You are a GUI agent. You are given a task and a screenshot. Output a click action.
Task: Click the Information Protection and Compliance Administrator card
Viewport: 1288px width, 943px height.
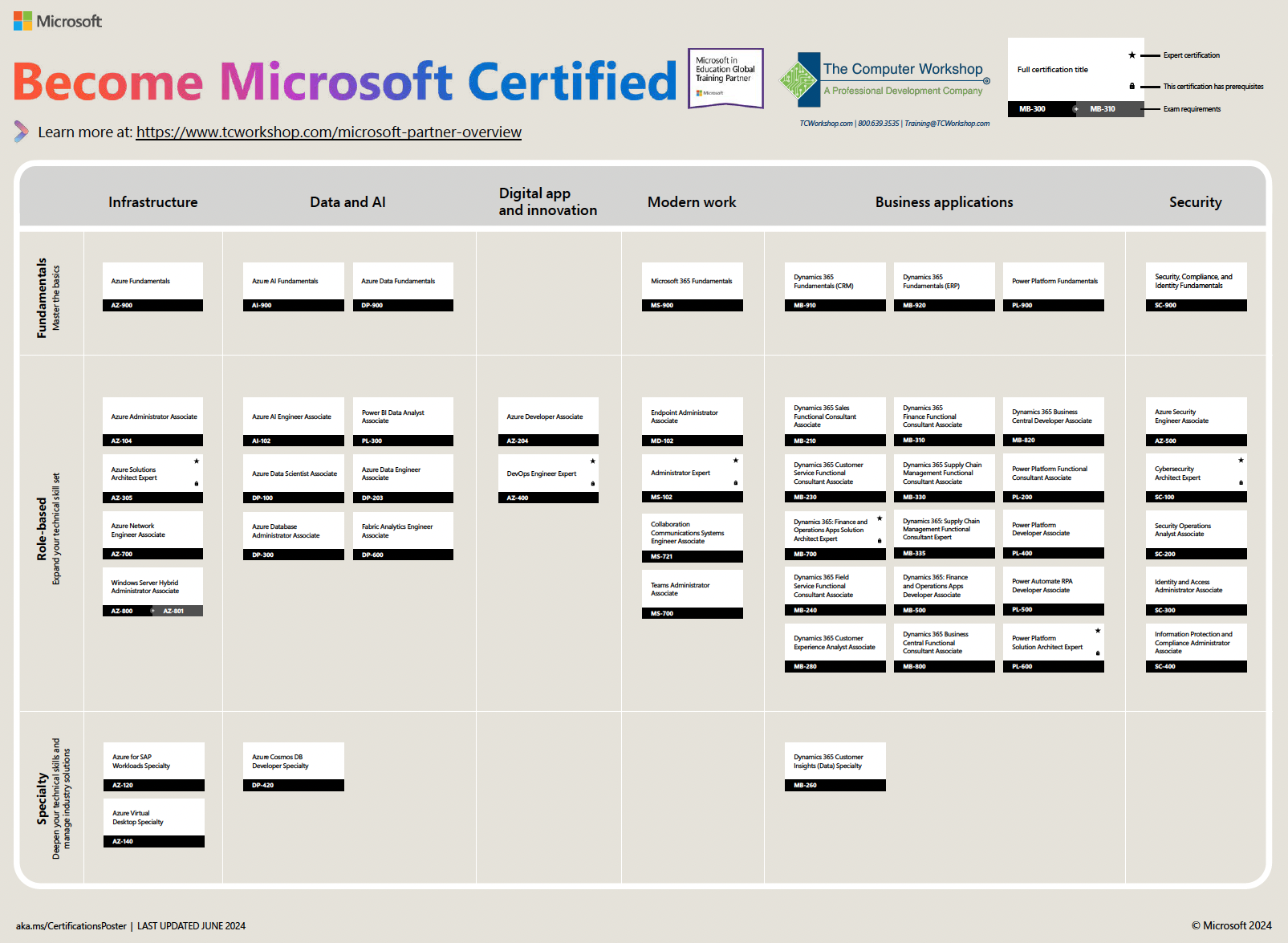tap(1197, 648)
